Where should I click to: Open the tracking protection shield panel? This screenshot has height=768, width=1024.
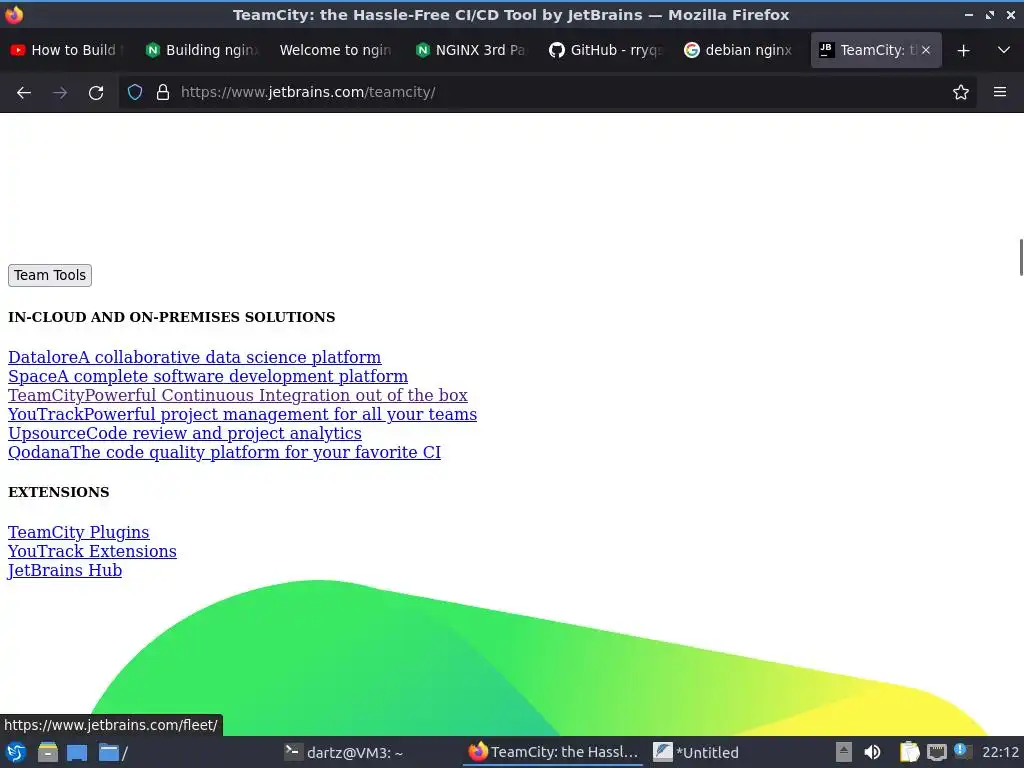(135, 93)
